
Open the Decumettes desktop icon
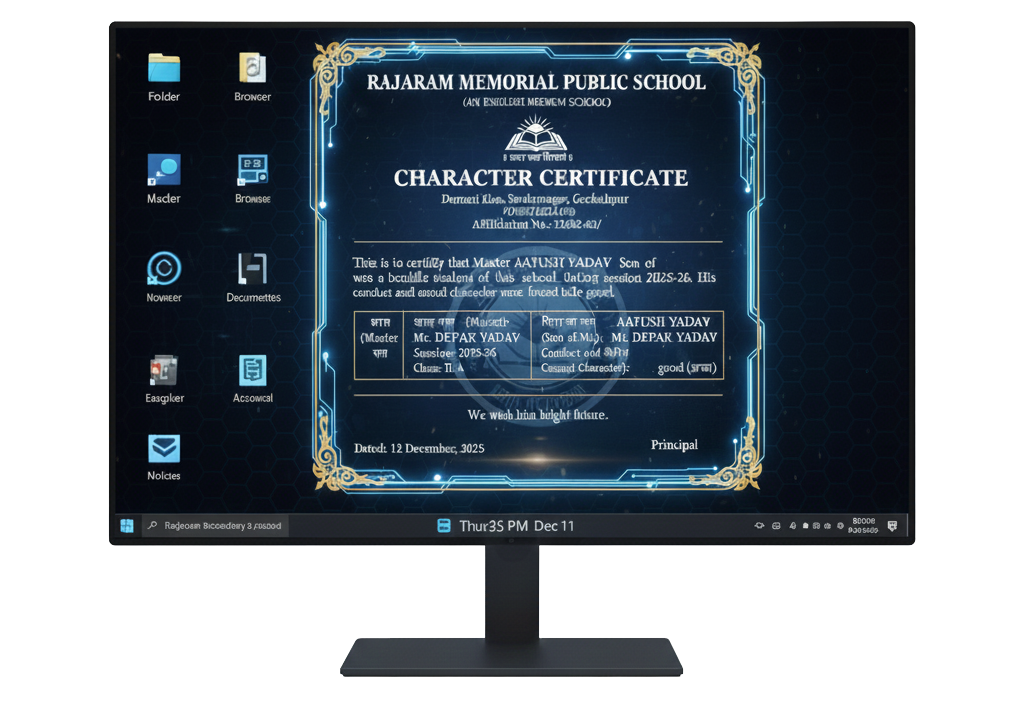(x=252, y=268)
